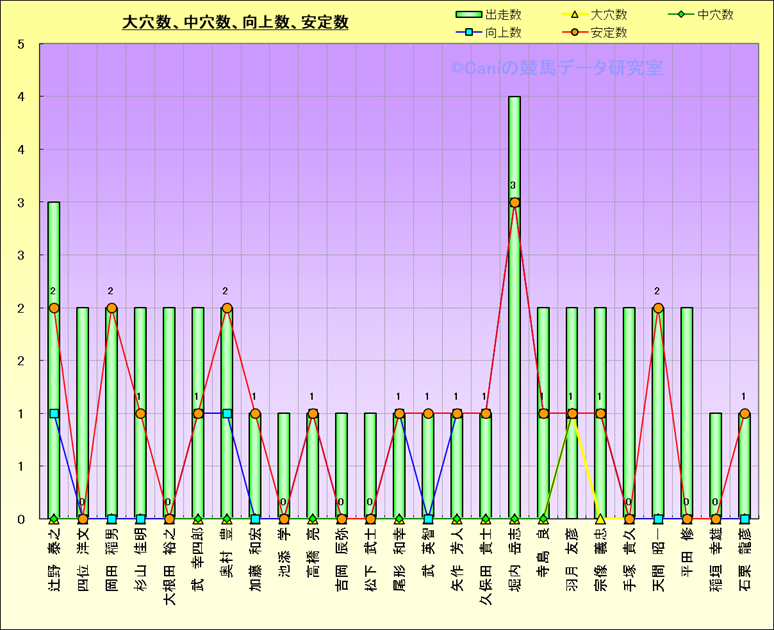Click the orange circle marker for 天間 昭一
This screenshot has height=630, width=774.
tap(658, 308)
